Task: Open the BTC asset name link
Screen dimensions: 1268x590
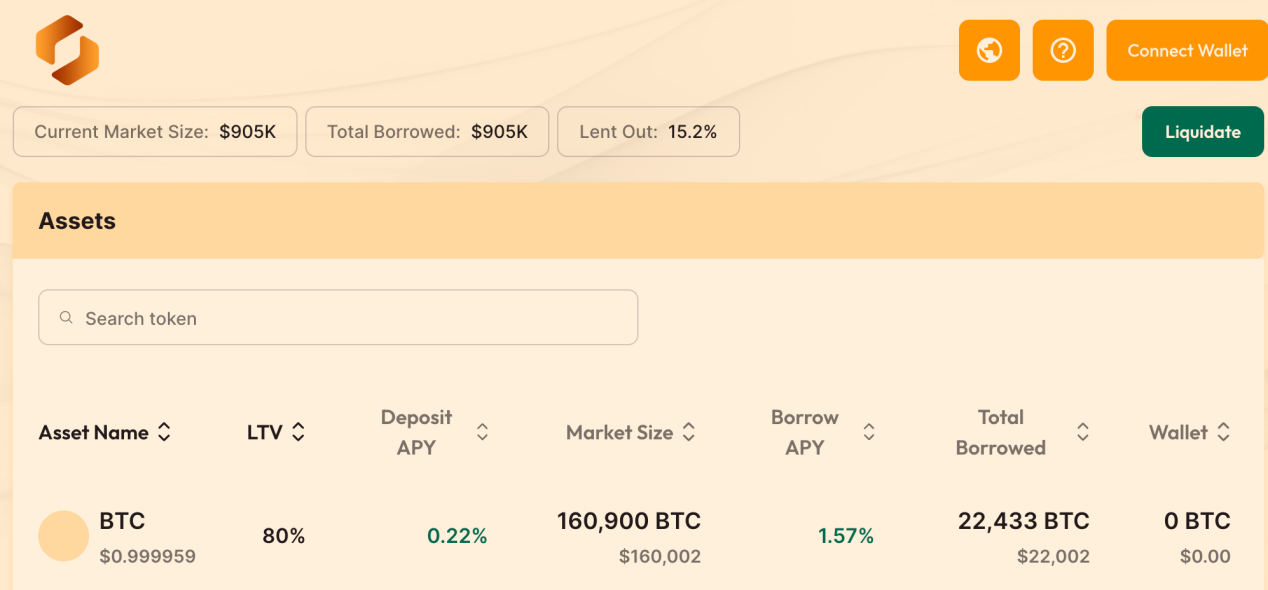Action: click(x=121, y=521)
